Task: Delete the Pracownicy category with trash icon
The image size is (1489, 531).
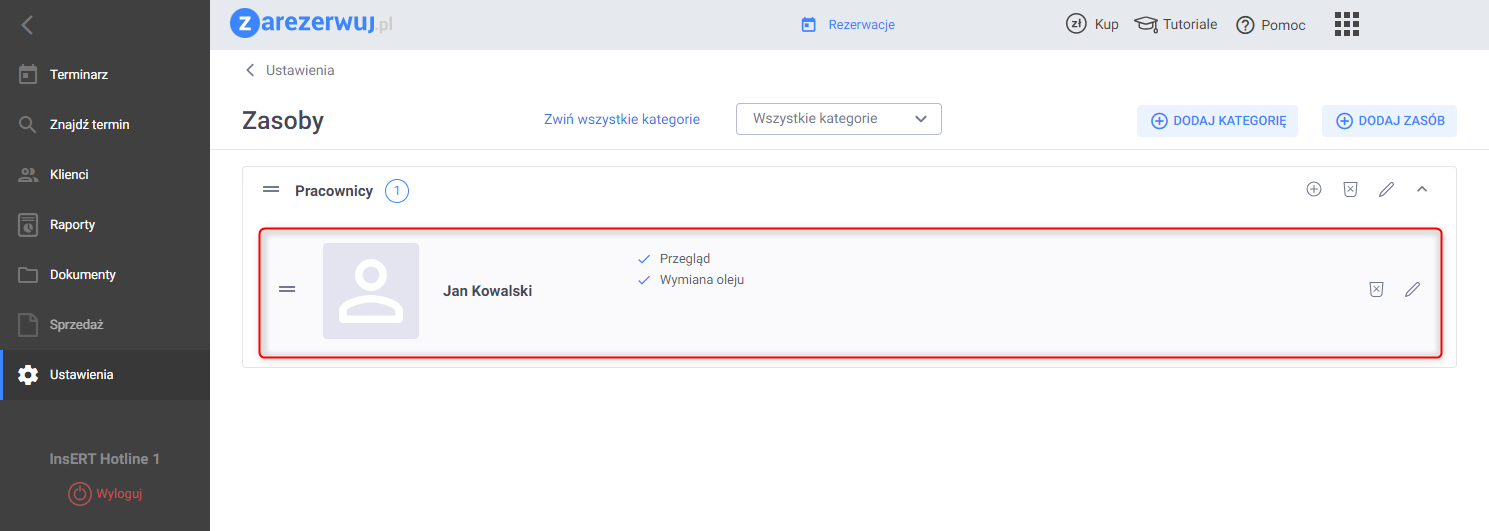Action: 1350,189
